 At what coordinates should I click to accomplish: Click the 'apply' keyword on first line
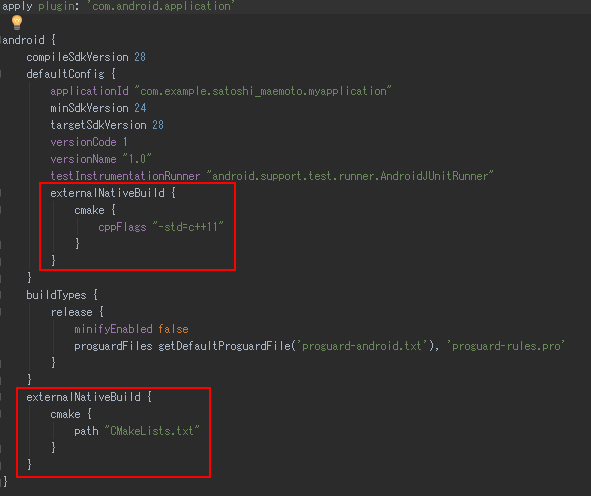click(x=17, y=6)
